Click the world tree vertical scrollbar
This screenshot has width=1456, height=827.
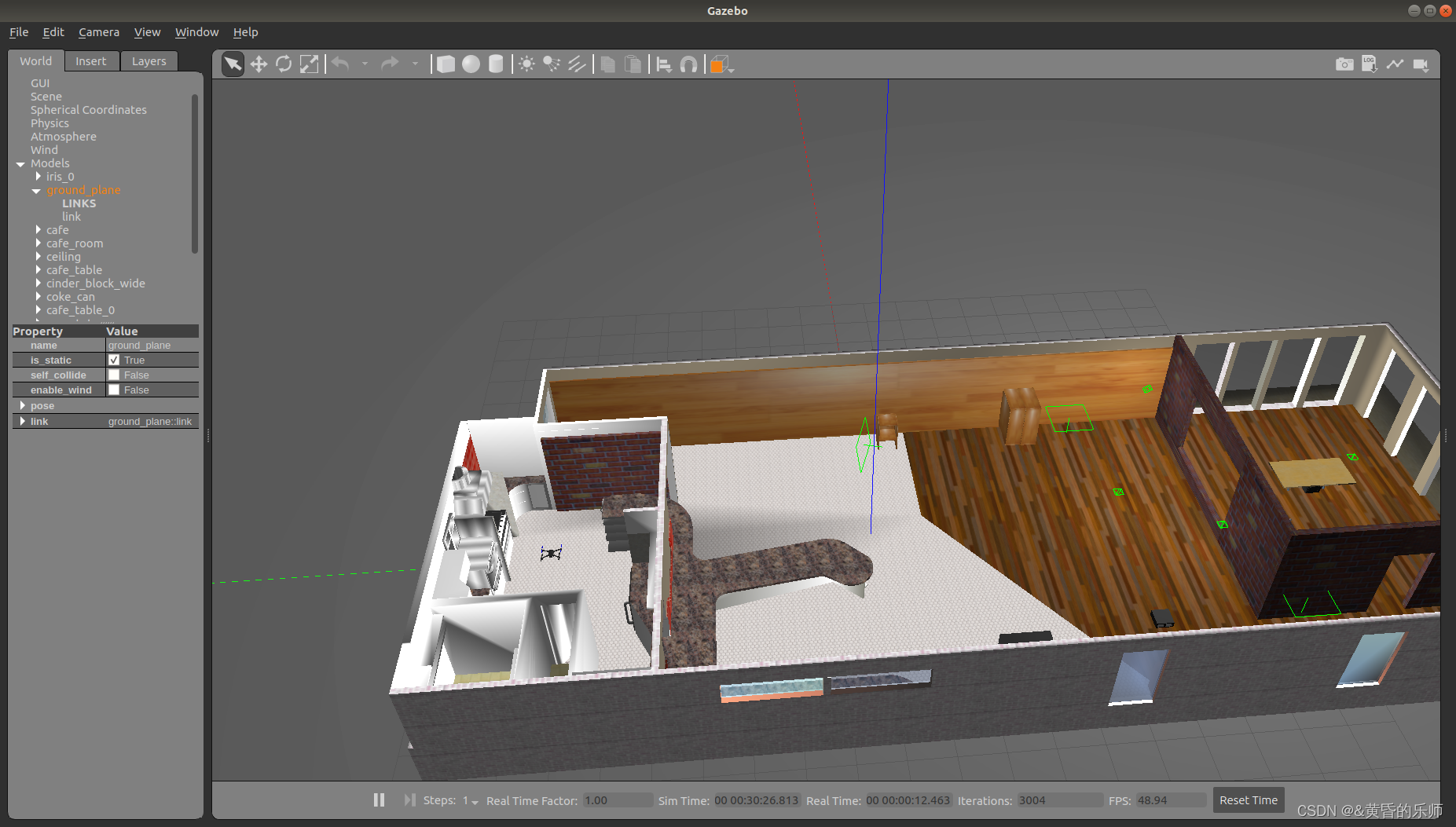(x=194, y=174)
